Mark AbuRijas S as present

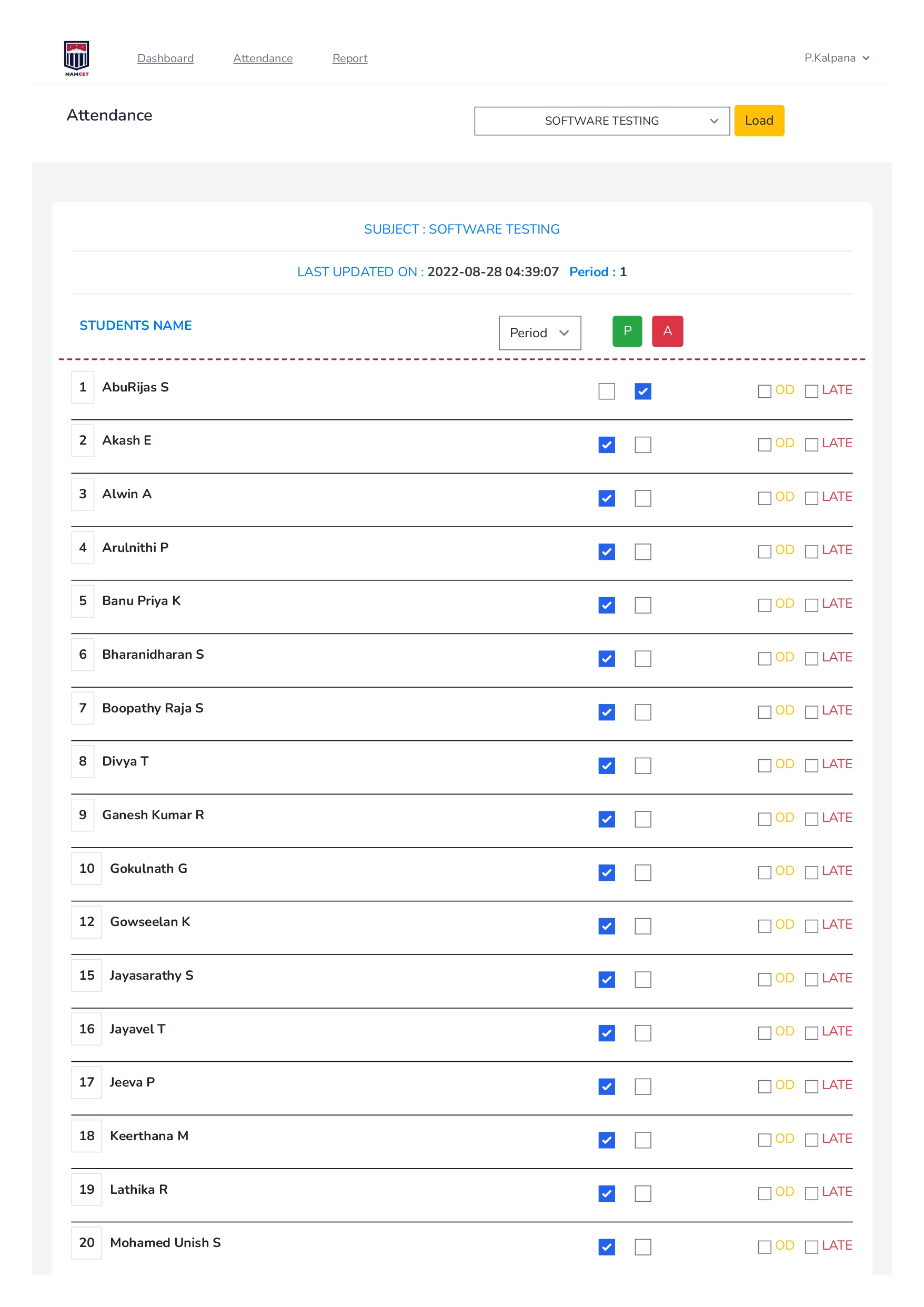pos(606,391)
